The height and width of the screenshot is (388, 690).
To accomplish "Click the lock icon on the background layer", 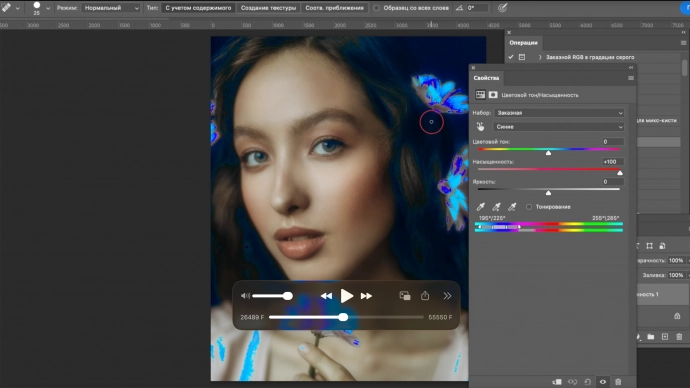I will click(677, 316).
